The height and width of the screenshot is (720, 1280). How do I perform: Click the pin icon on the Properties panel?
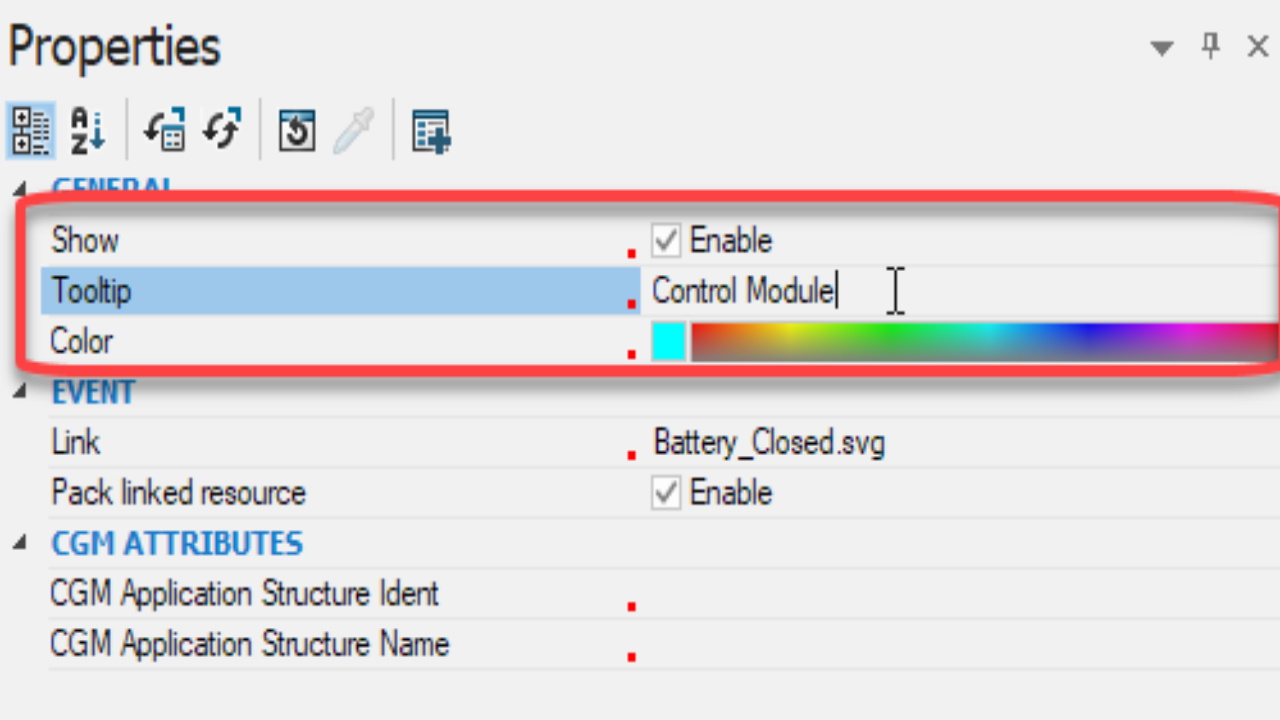click(1210, 46)
